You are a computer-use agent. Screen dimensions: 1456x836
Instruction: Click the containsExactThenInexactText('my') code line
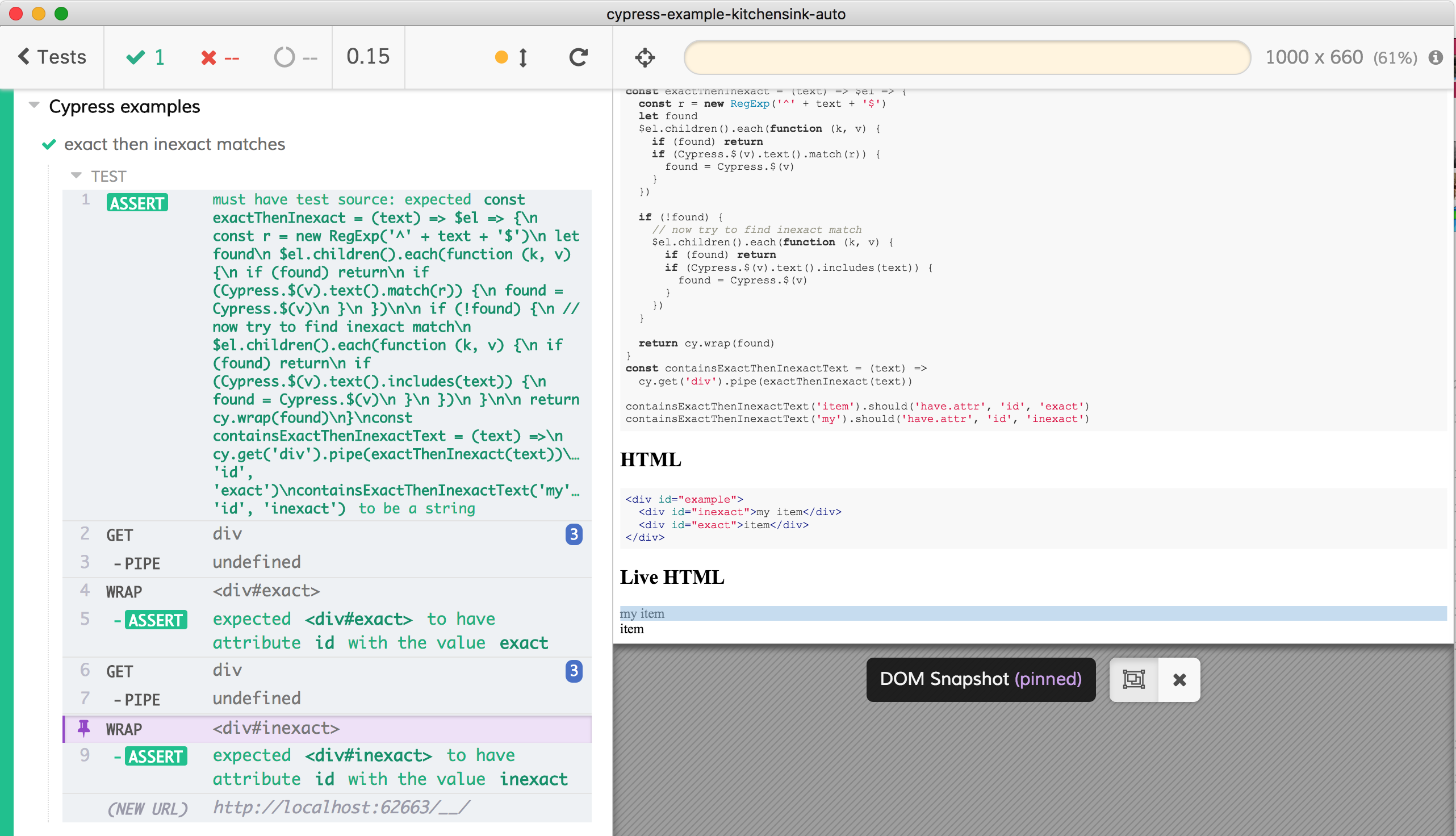click(x=857, y=419)
